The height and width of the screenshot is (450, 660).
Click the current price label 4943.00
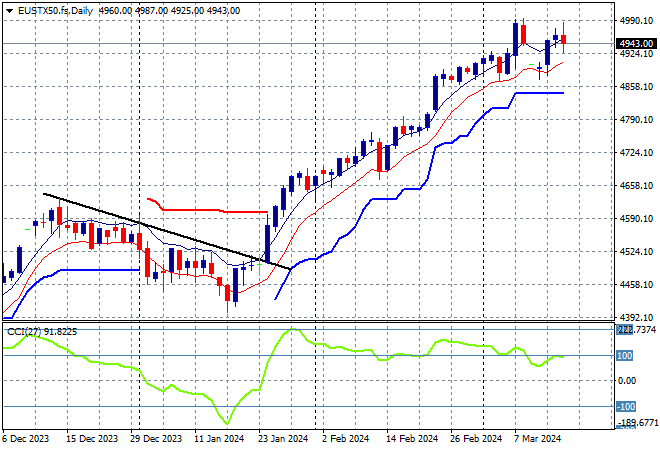(636, 44)
